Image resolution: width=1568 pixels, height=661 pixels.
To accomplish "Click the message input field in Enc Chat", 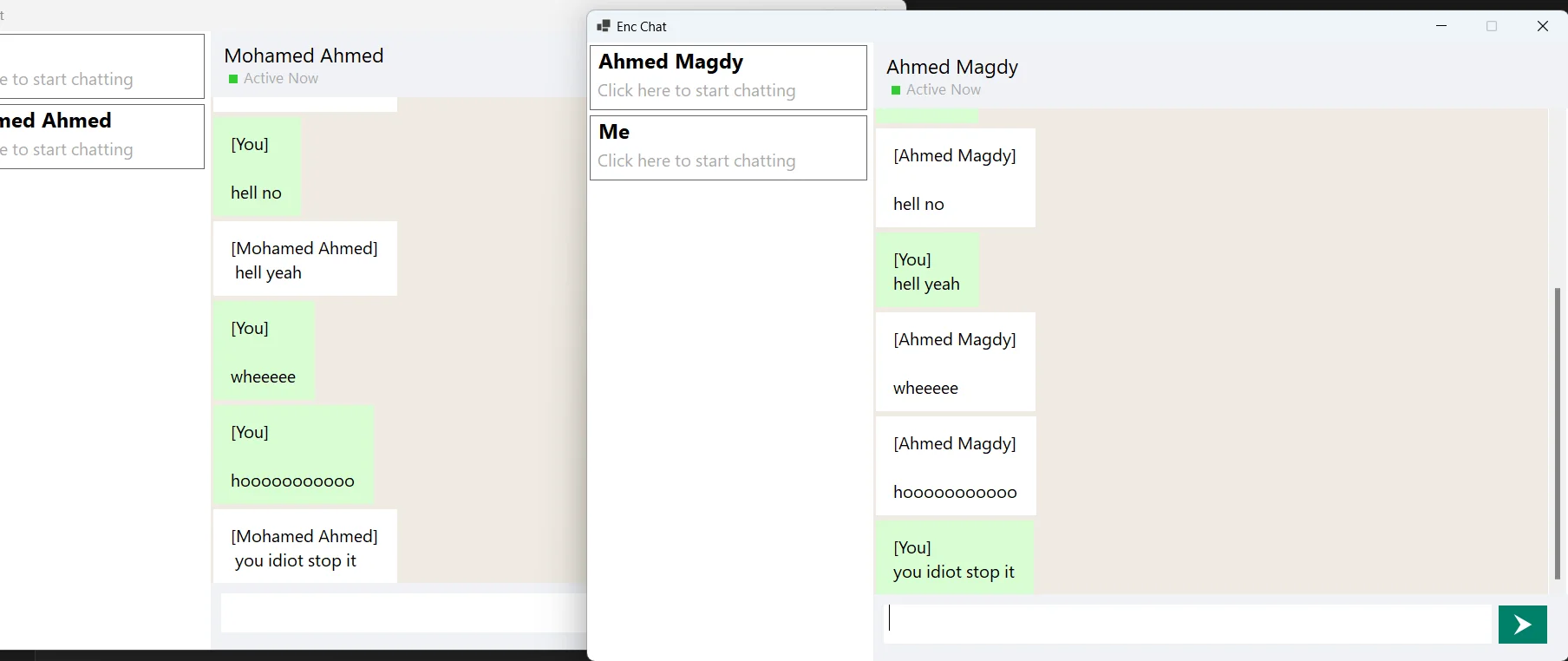I will tap(1188, 622).
